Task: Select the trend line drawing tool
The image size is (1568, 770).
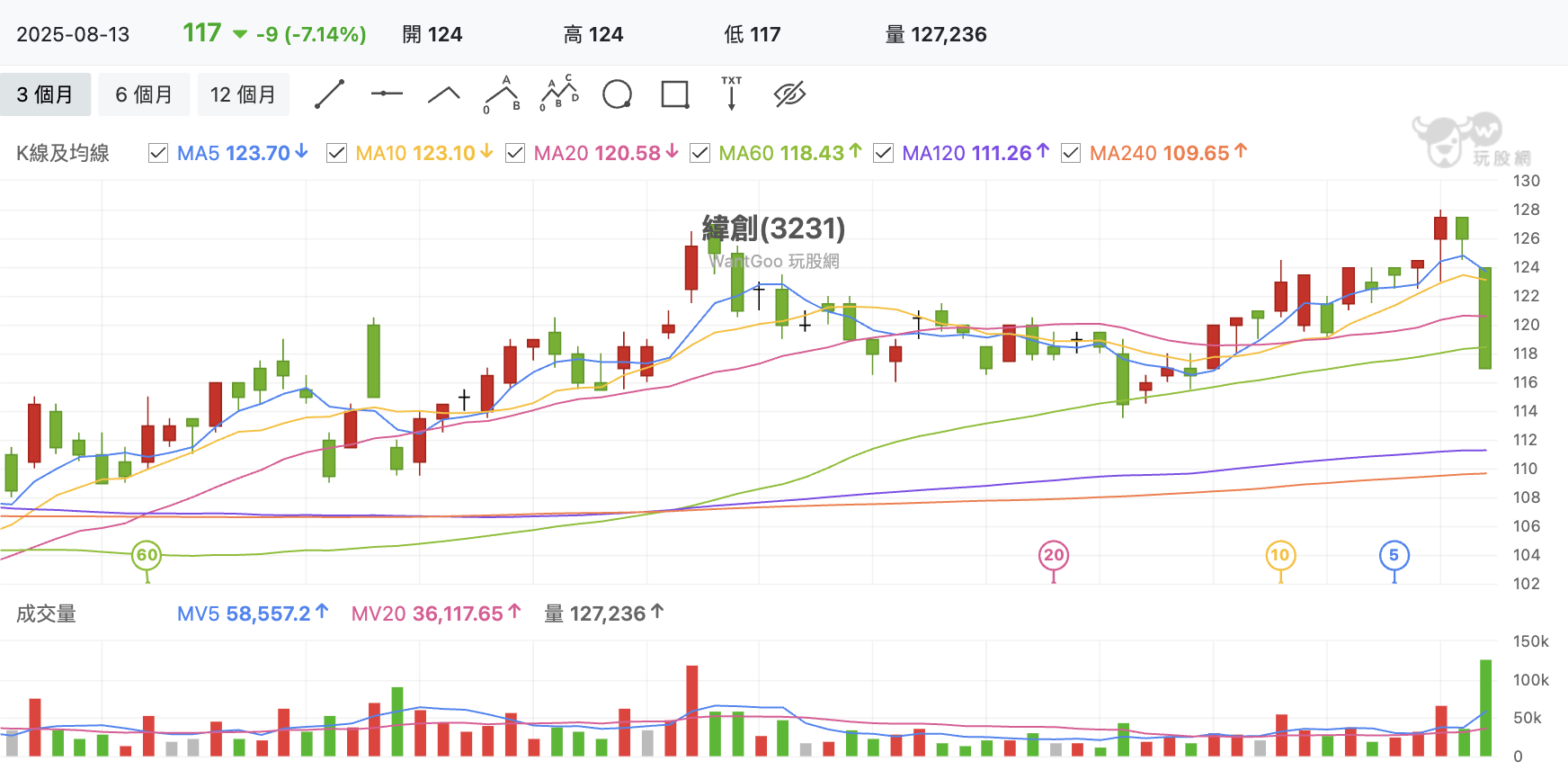Action: coord(329,94)
